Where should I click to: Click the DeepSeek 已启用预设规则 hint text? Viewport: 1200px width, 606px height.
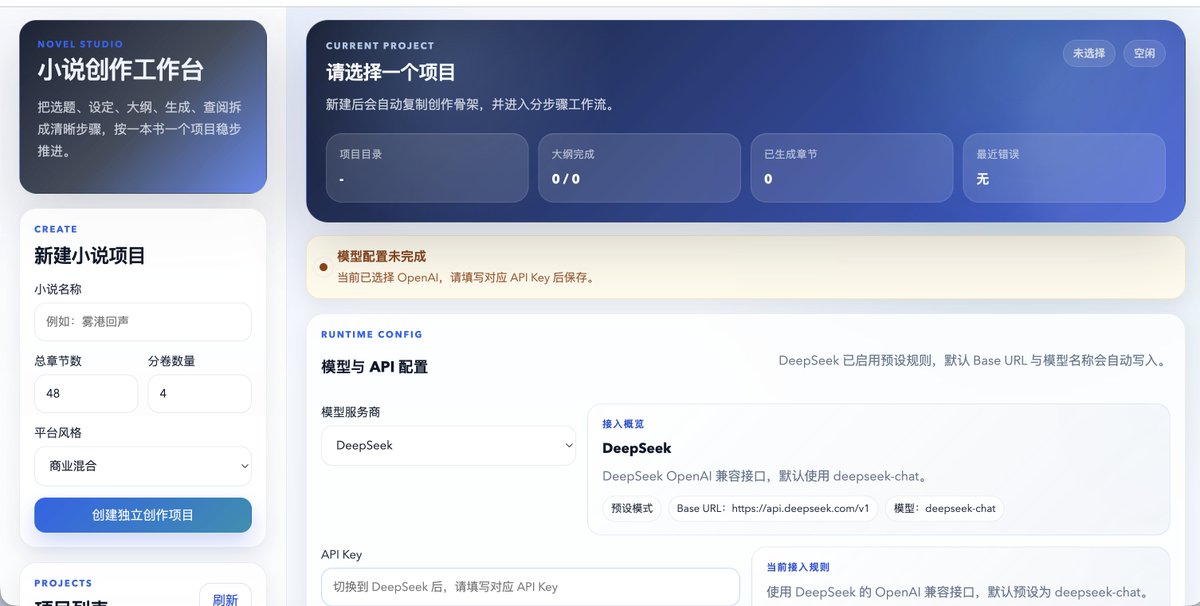972,360
